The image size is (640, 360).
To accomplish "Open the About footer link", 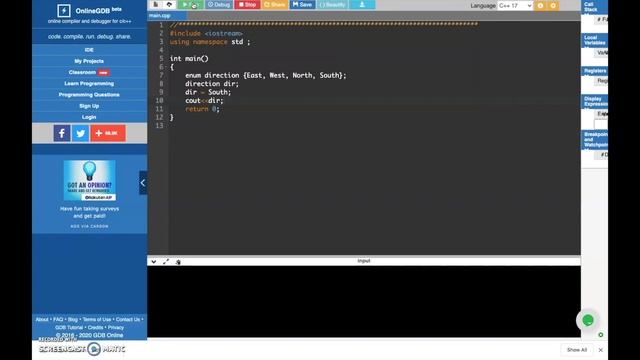I will click(x=42, y=320).
